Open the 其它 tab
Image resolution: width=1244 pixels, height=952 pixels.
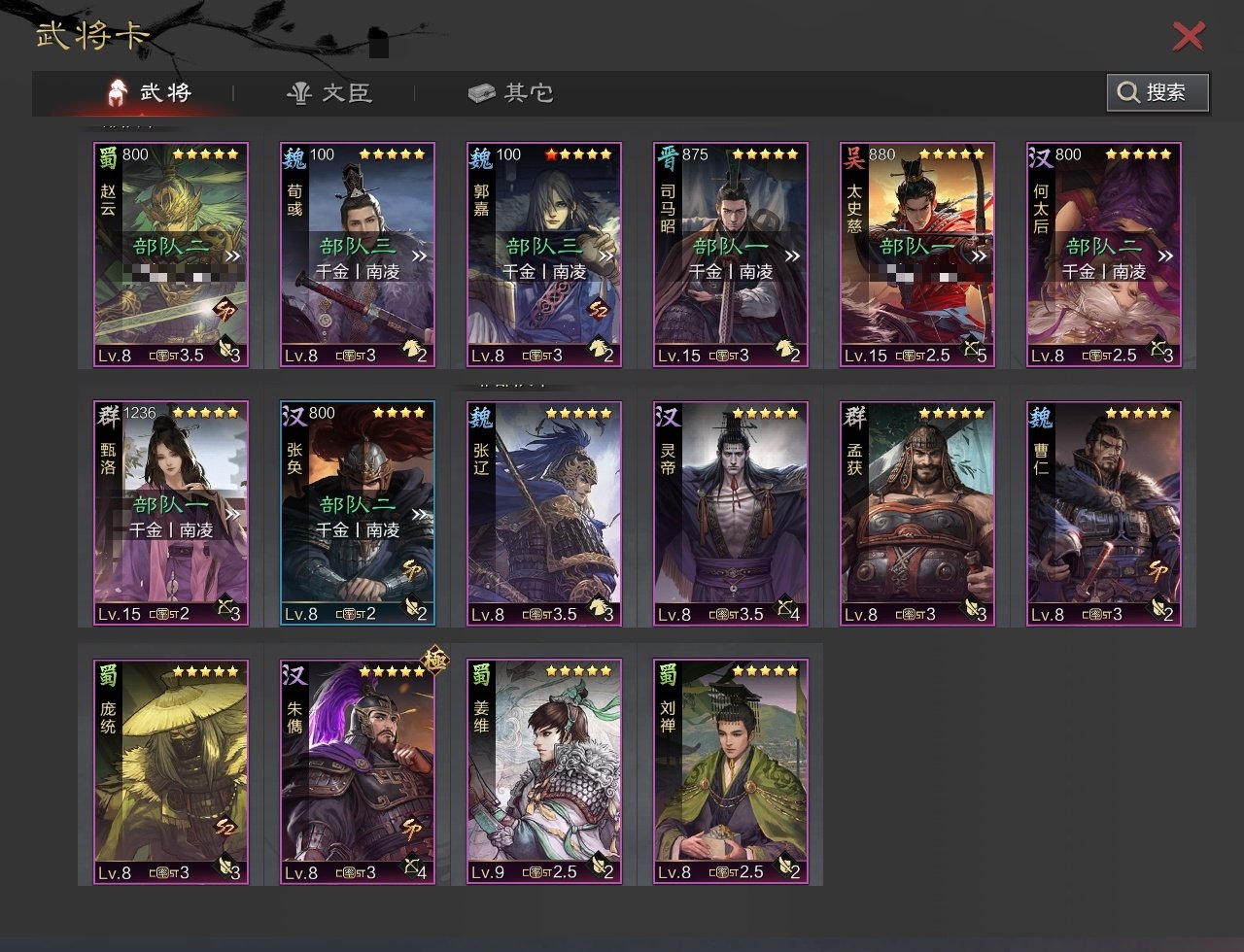coord(510,92)
